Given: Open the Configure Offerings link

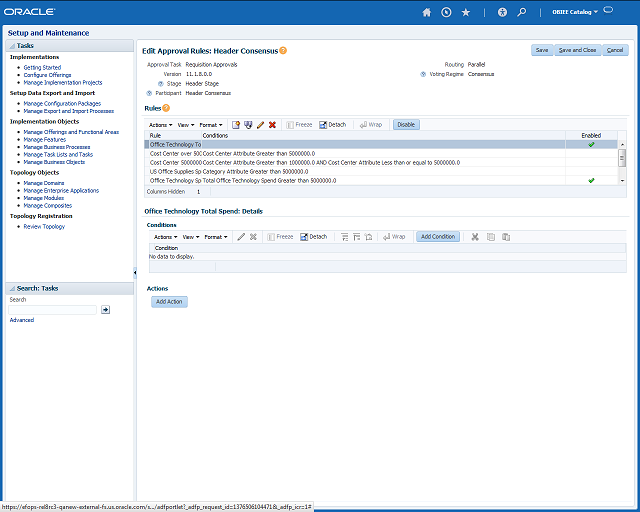Looking at the screenshot, I should pyautogui.click(x=47, y=75).
